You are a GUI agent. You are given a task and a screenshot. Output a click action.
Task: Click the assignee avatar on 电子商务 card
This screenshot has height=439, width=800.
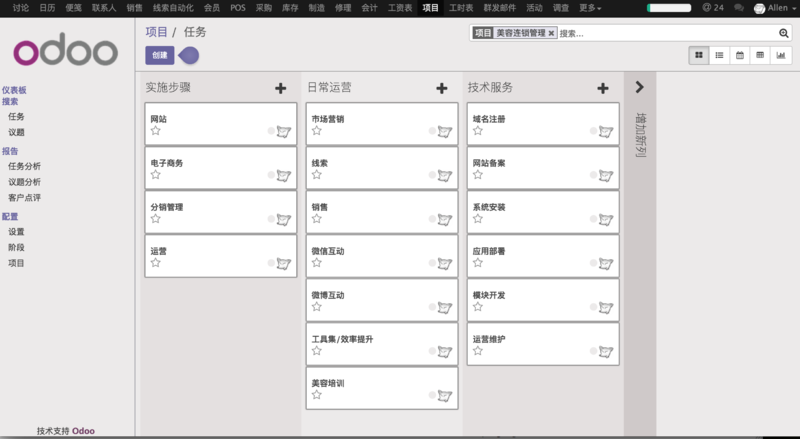[x=284, y=176]
